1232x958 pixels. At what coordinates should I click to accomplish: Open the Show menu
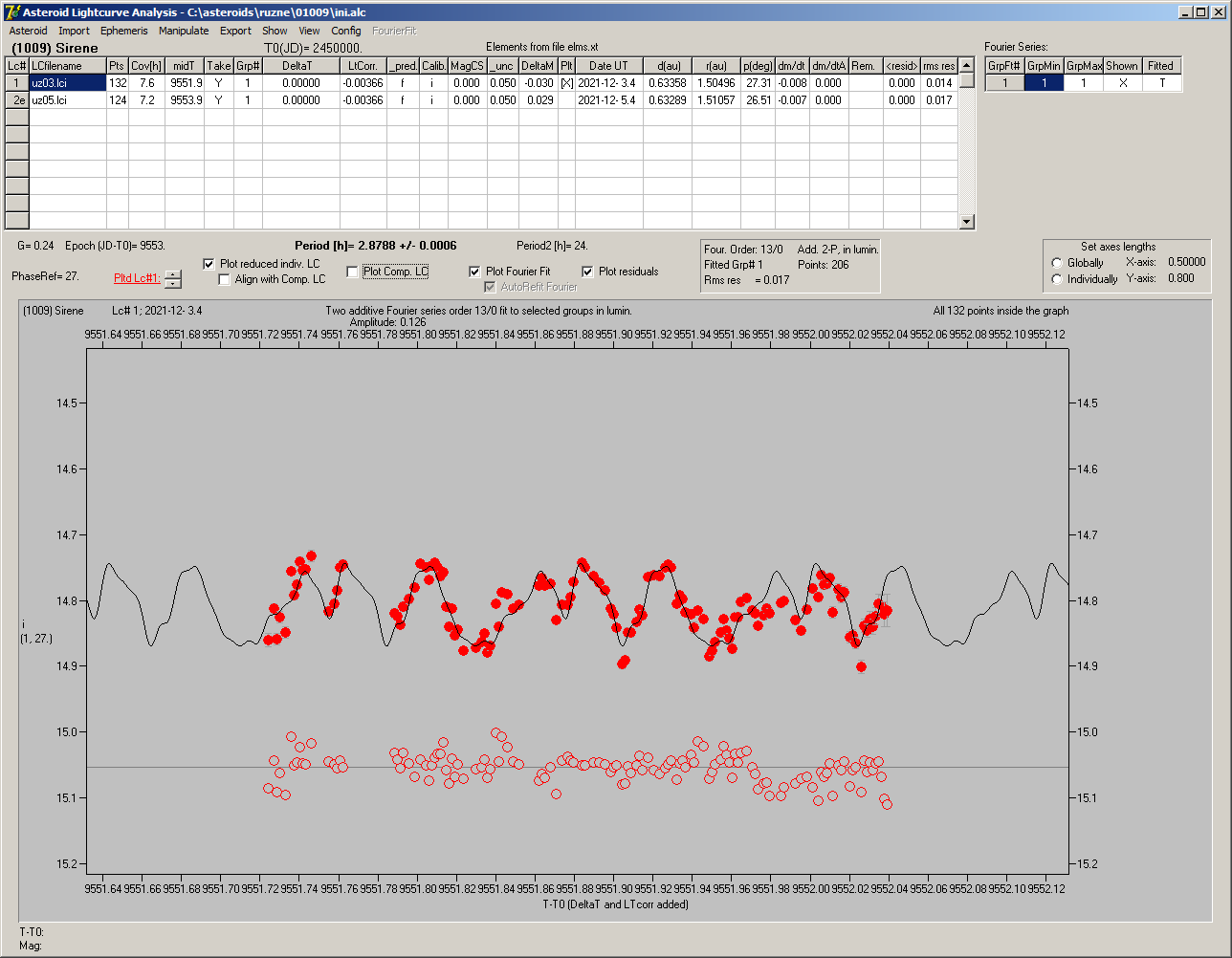pos(275,31)
